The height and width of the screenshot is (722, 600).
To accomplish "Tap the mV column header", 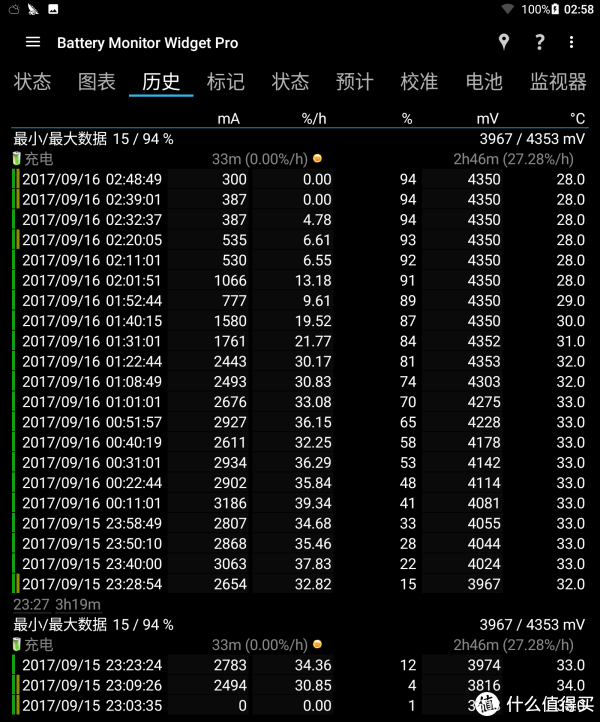I will [x=487, y=119].
